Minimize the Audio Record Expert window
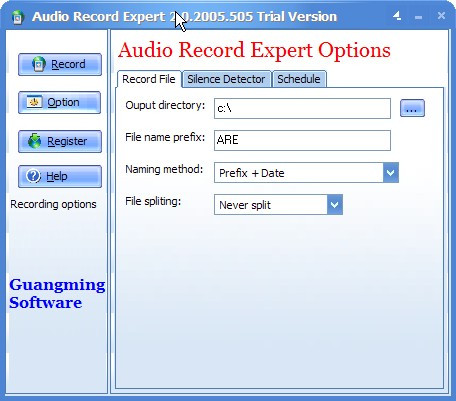The height and width of the screenshot is (401, 456). tap(418, 17)
